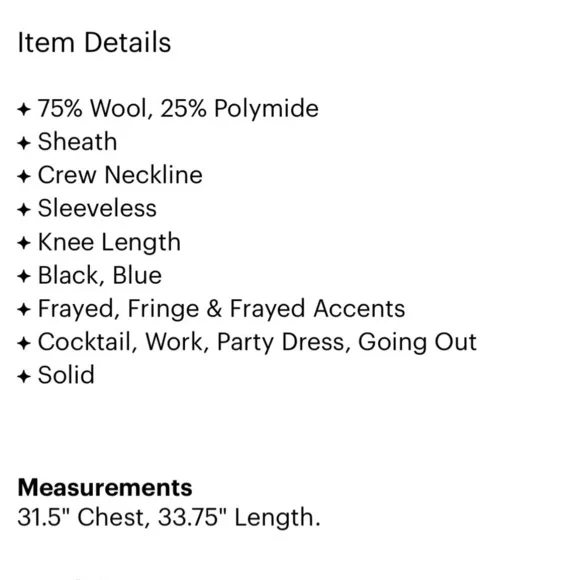The image size is (580, 580).
Task: Click Cocktail, Work, Party Dress, Going Out
Action: coord(257,343)
